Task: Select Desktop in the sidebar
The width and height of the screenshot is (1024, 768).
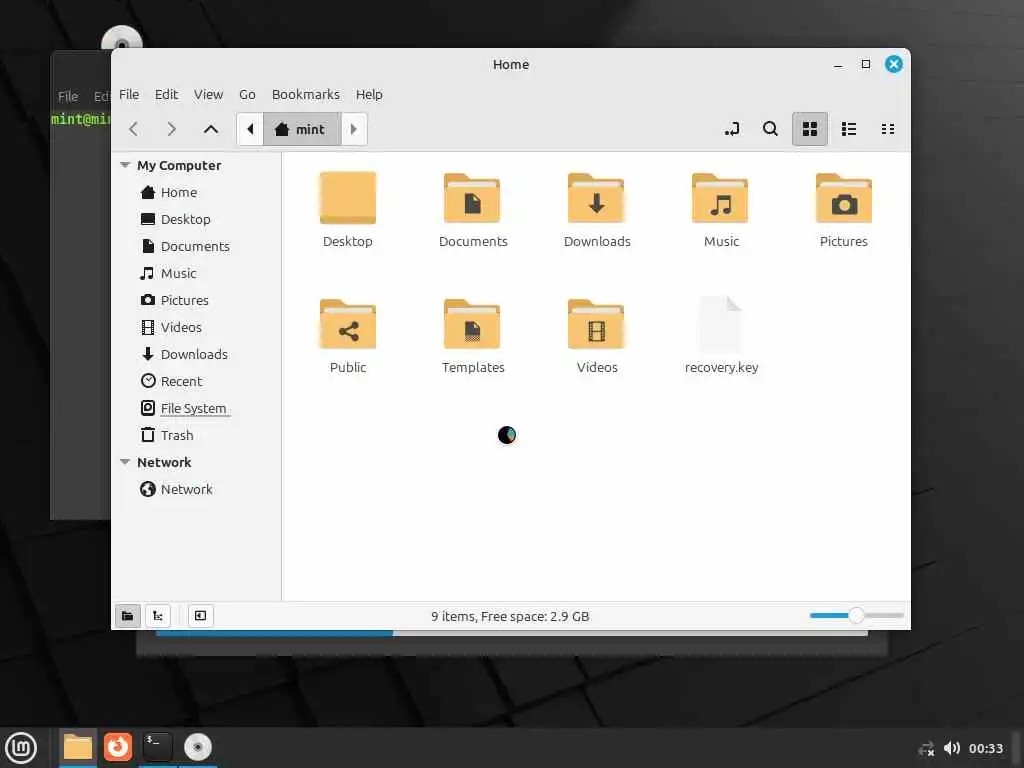Action: pos(185,219)
